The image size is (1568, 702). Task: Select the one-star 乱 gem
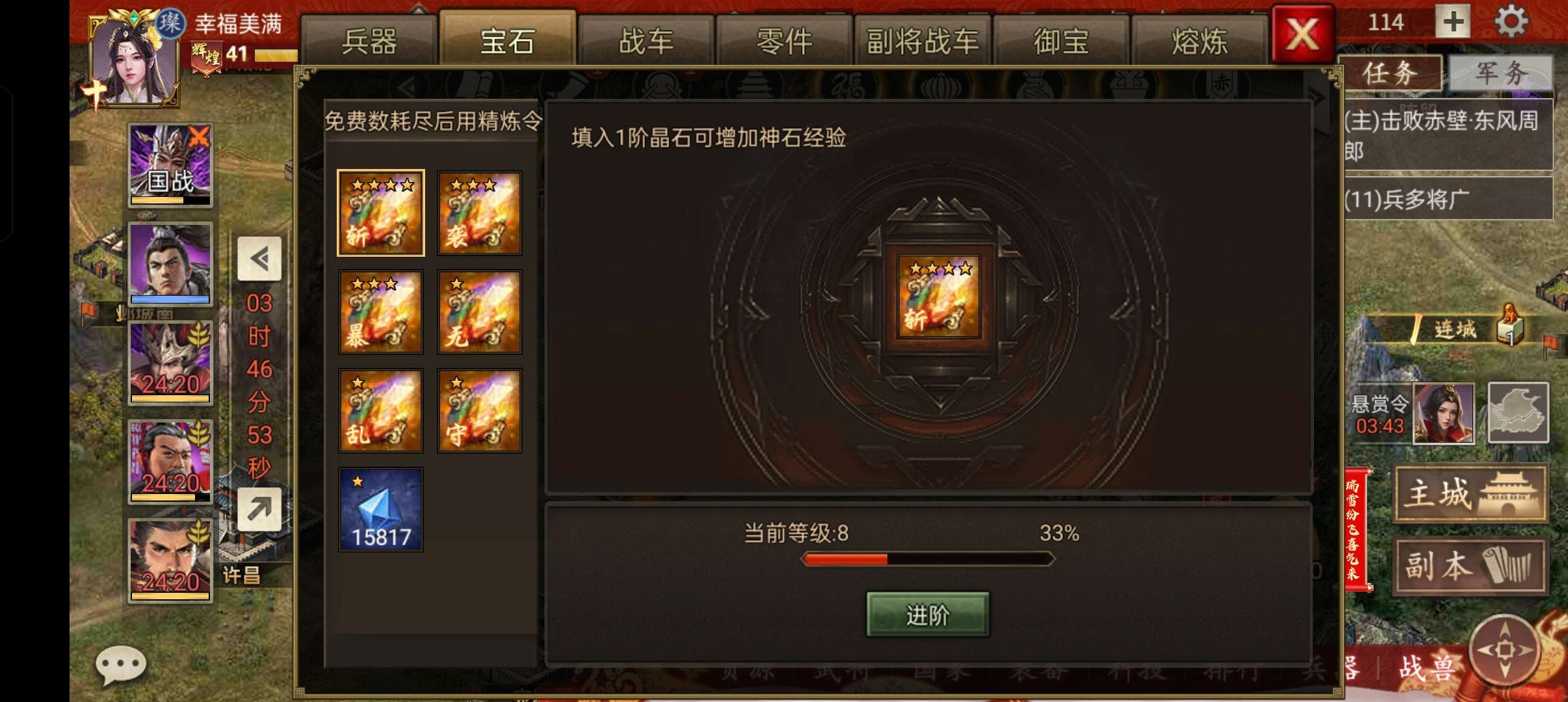coord(381,411)
